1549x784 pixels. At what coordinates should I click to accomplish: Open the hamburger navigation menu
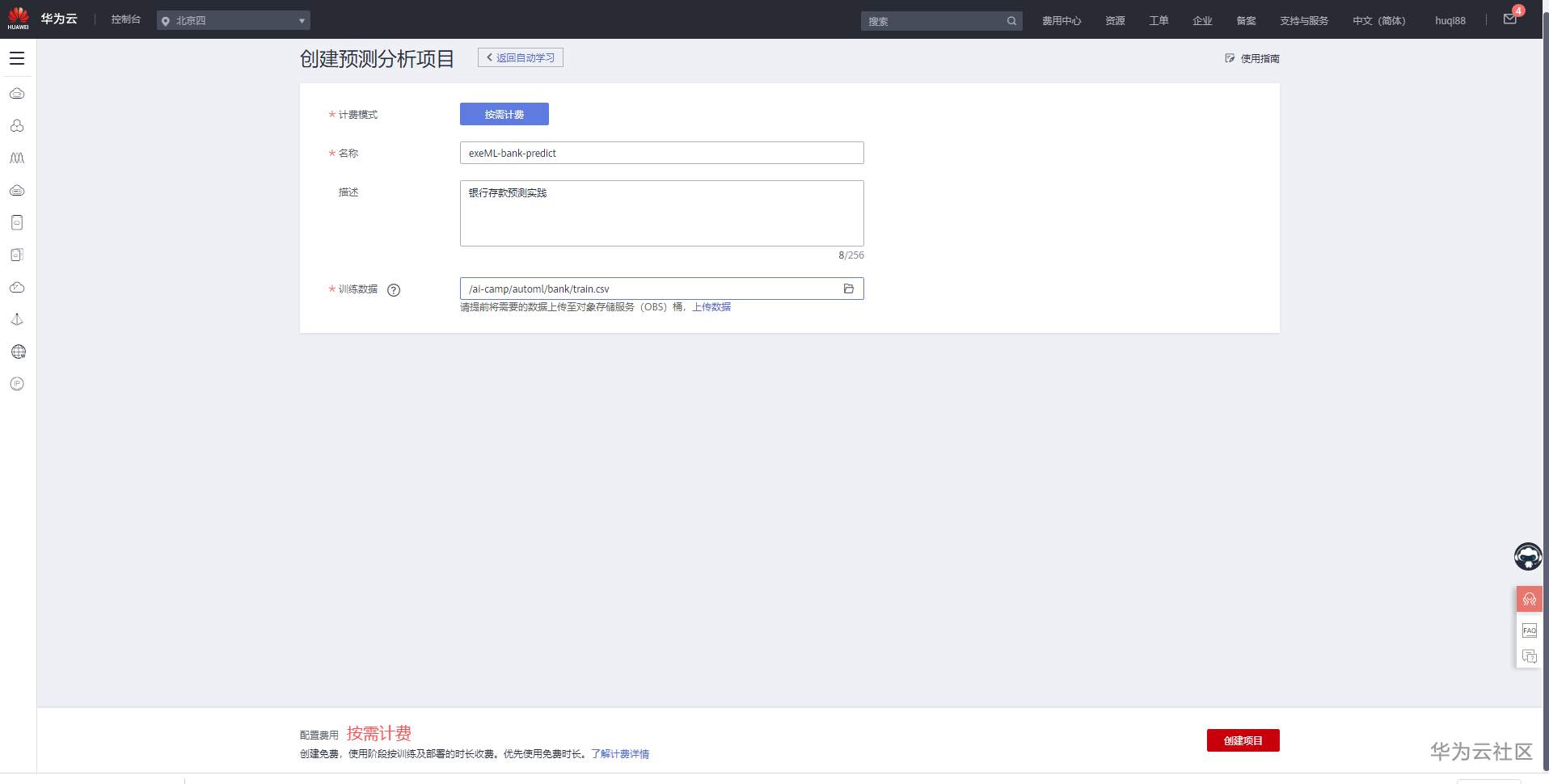(17, 58)
